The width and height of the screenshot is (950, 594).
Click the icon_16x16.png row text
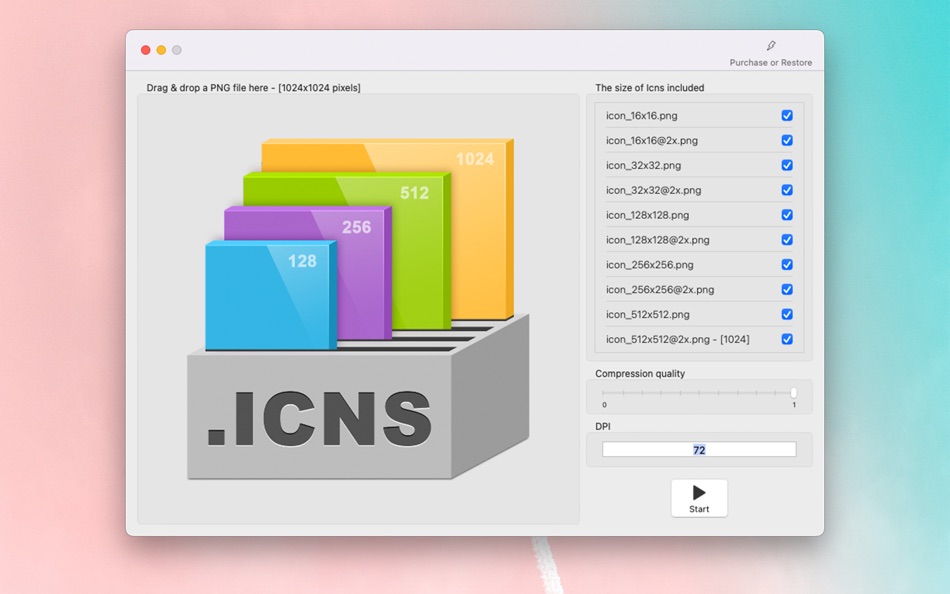(x=642, y=116)
